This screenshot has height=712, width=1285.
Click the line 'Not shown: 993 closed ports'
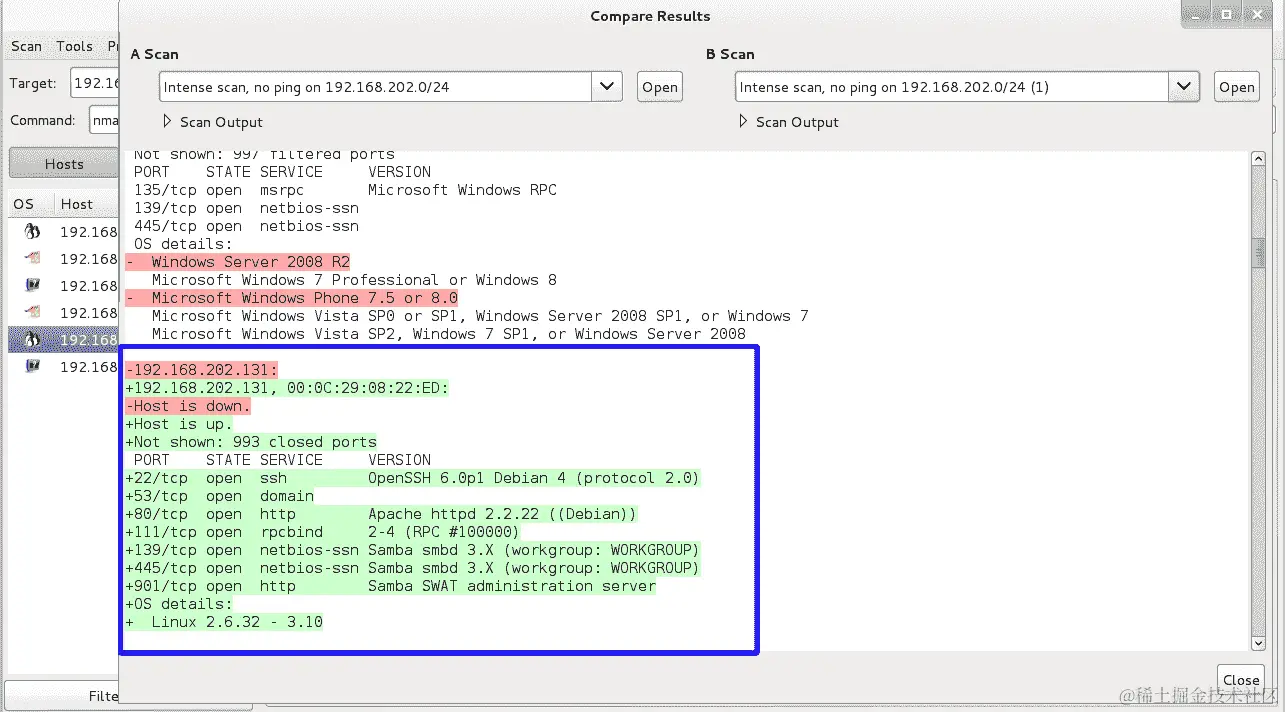(251, 442)
